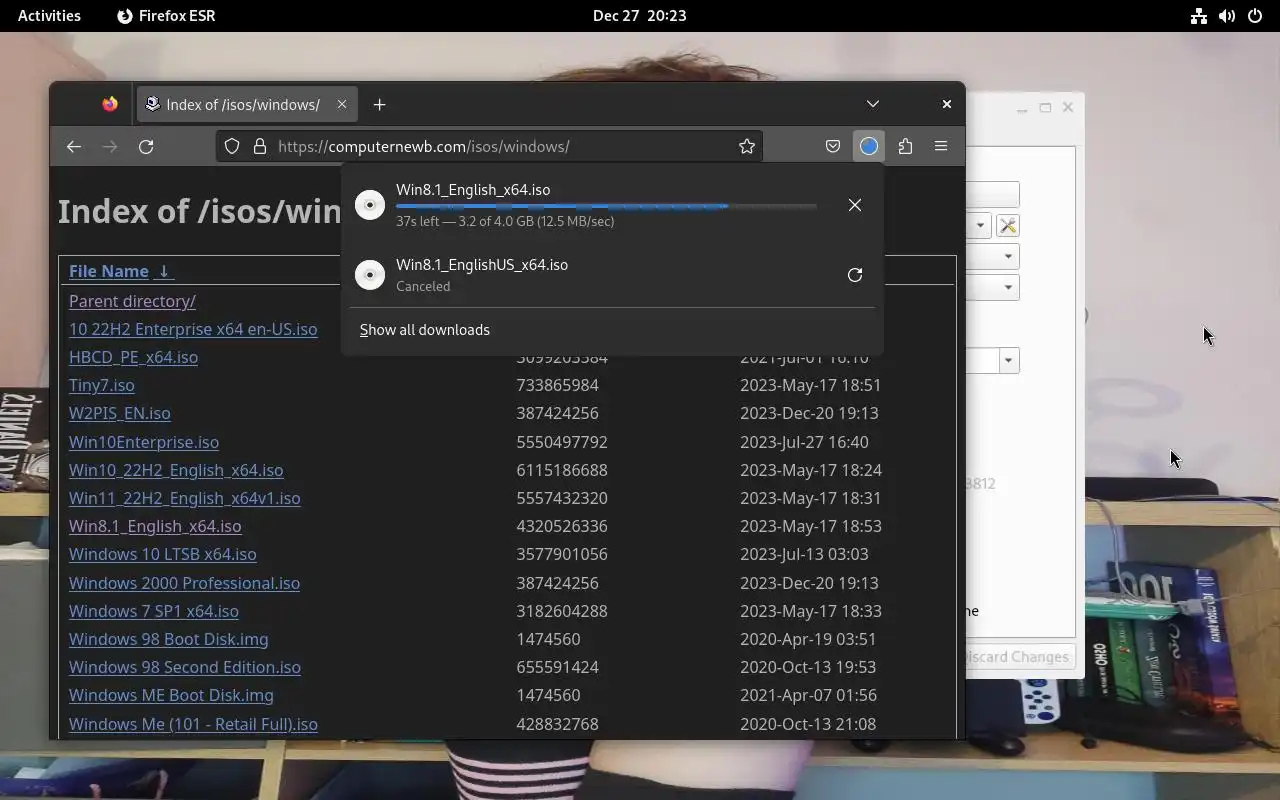Open the lowest dropdown in background window

tap(993, 360)
